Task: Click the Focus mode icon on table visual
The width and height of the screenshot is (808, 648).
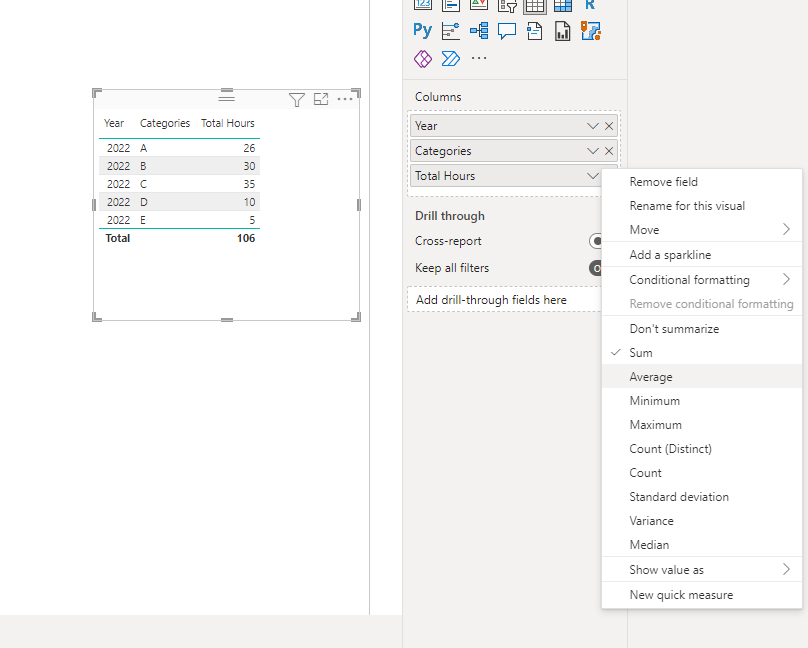Action: tap(321, 99)
